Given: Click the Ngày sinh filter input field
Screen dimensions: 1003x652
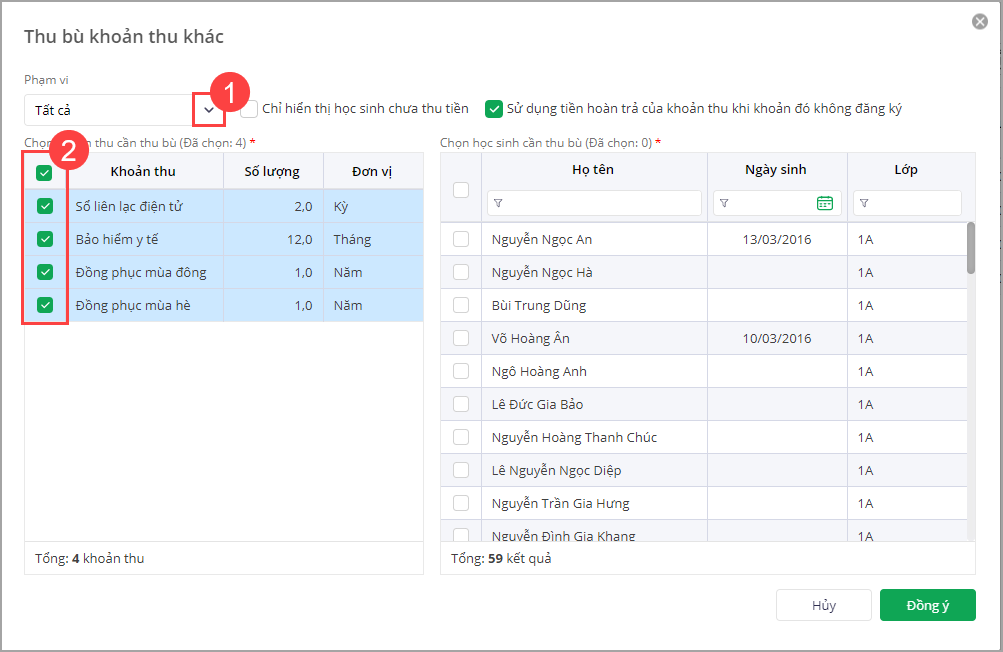Looking at the screenshot, I should [x=777, y=203].
